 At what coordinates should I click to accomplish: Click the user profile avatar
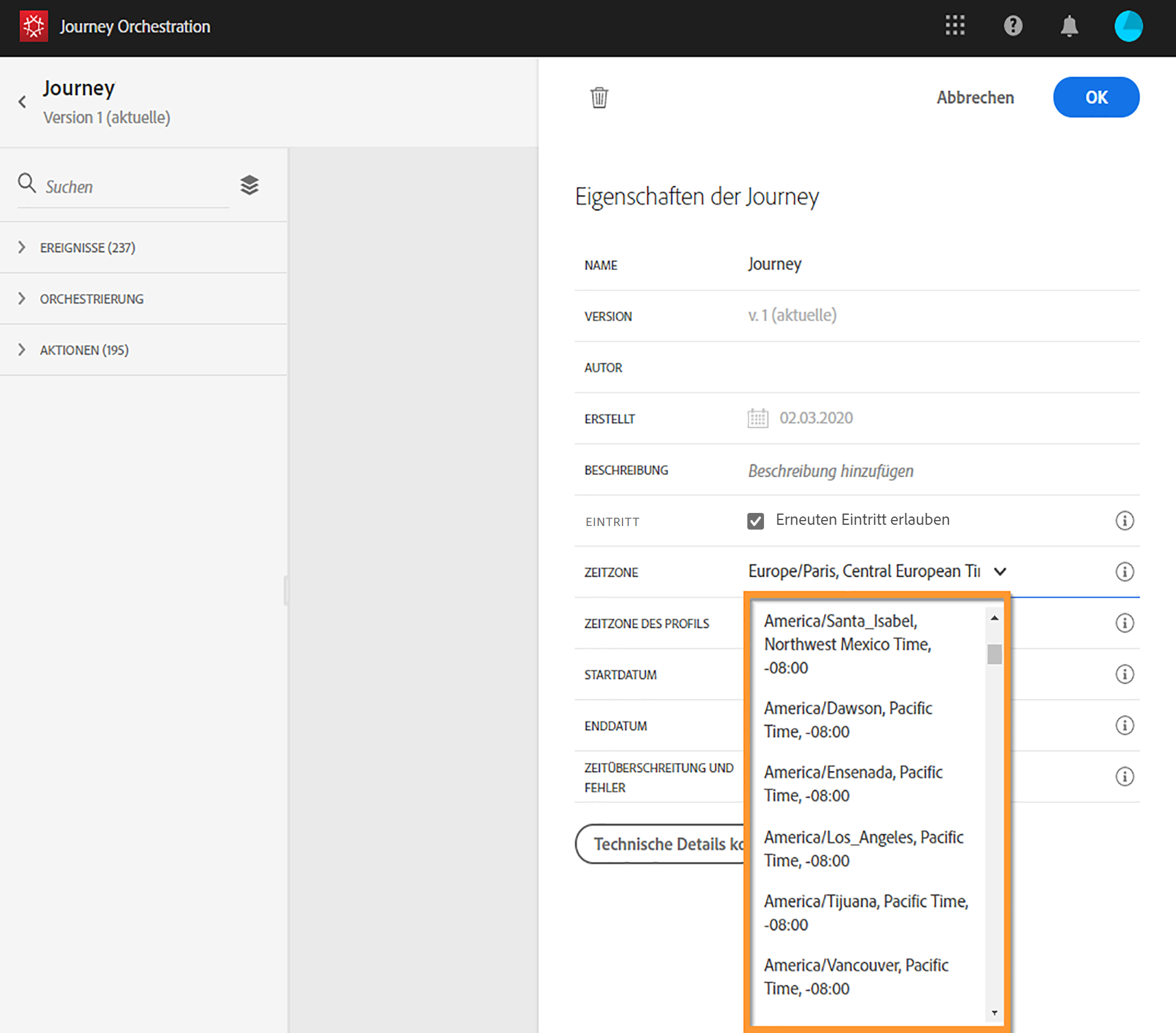[x=1128, y=26]
